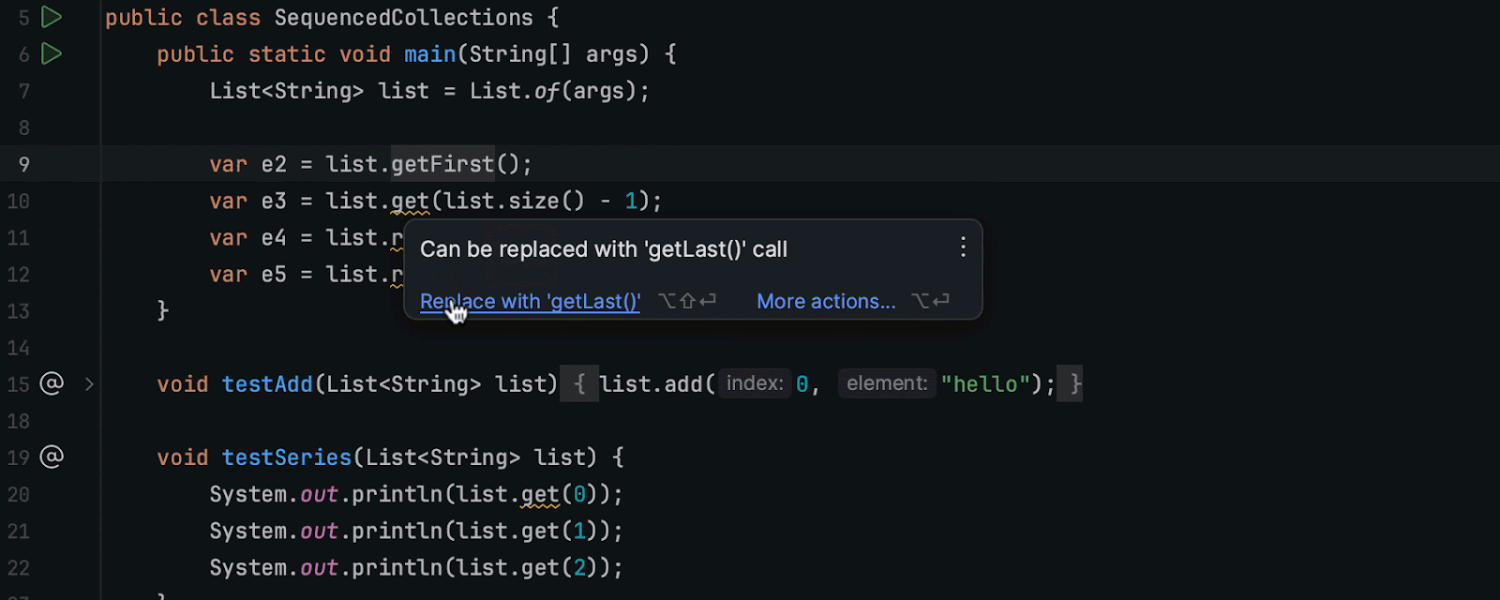1500x600 pixels.
Task: Click the "hello" string literal
Action: pos(985,384)
